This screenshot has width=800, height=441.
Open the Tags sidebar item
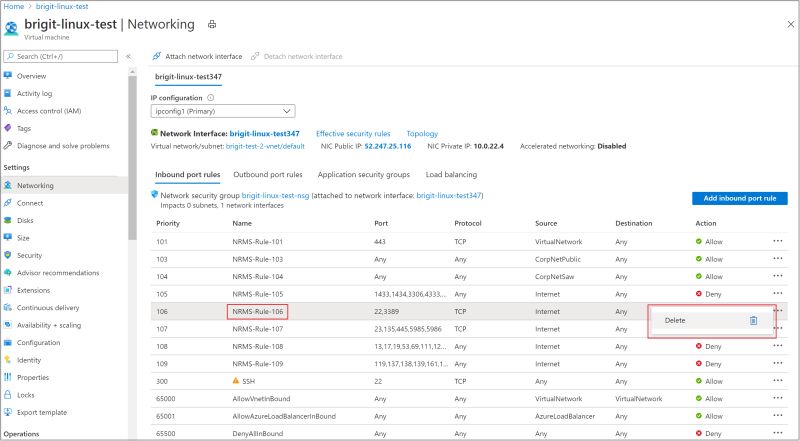coord(24,128)
